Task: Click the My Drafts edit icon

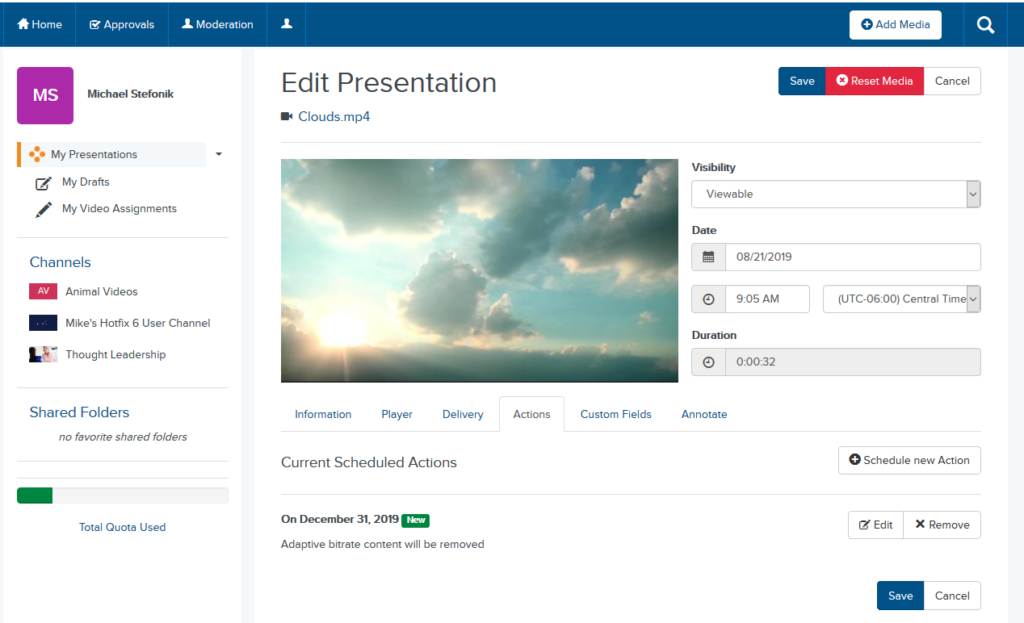Action: [x=43, y=183]
